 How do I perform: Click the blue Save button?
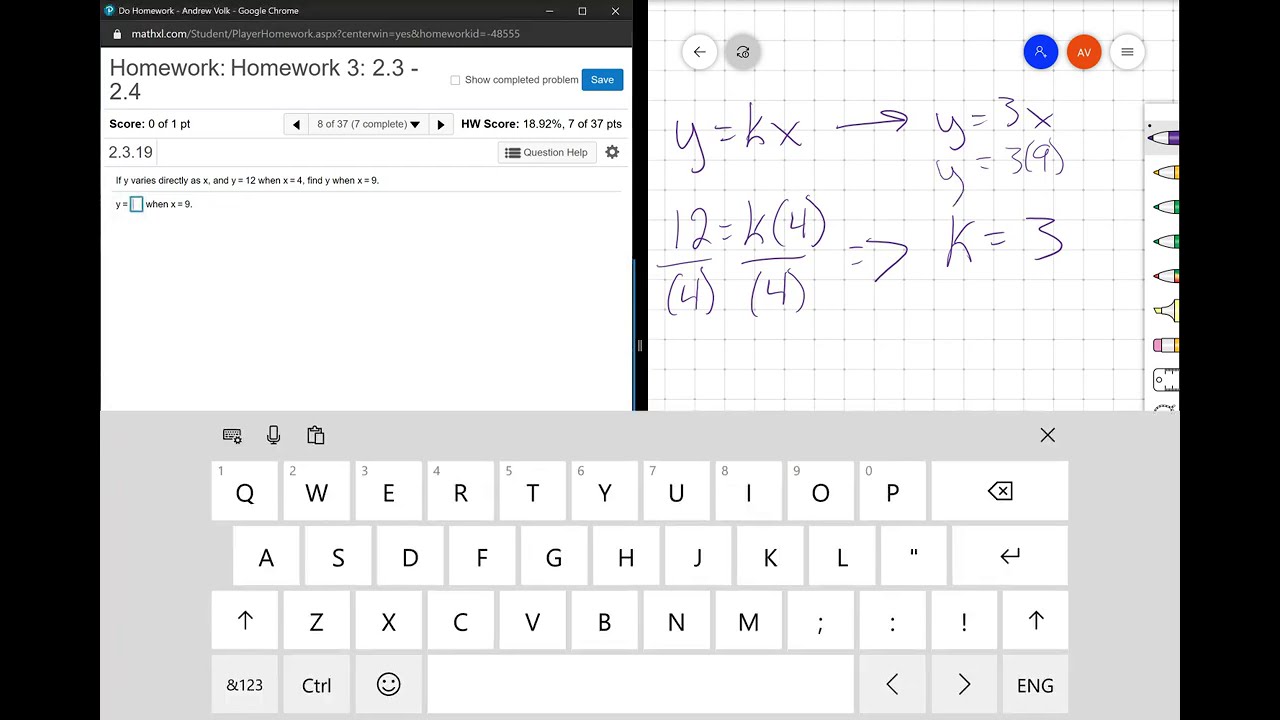pos(602,80)
